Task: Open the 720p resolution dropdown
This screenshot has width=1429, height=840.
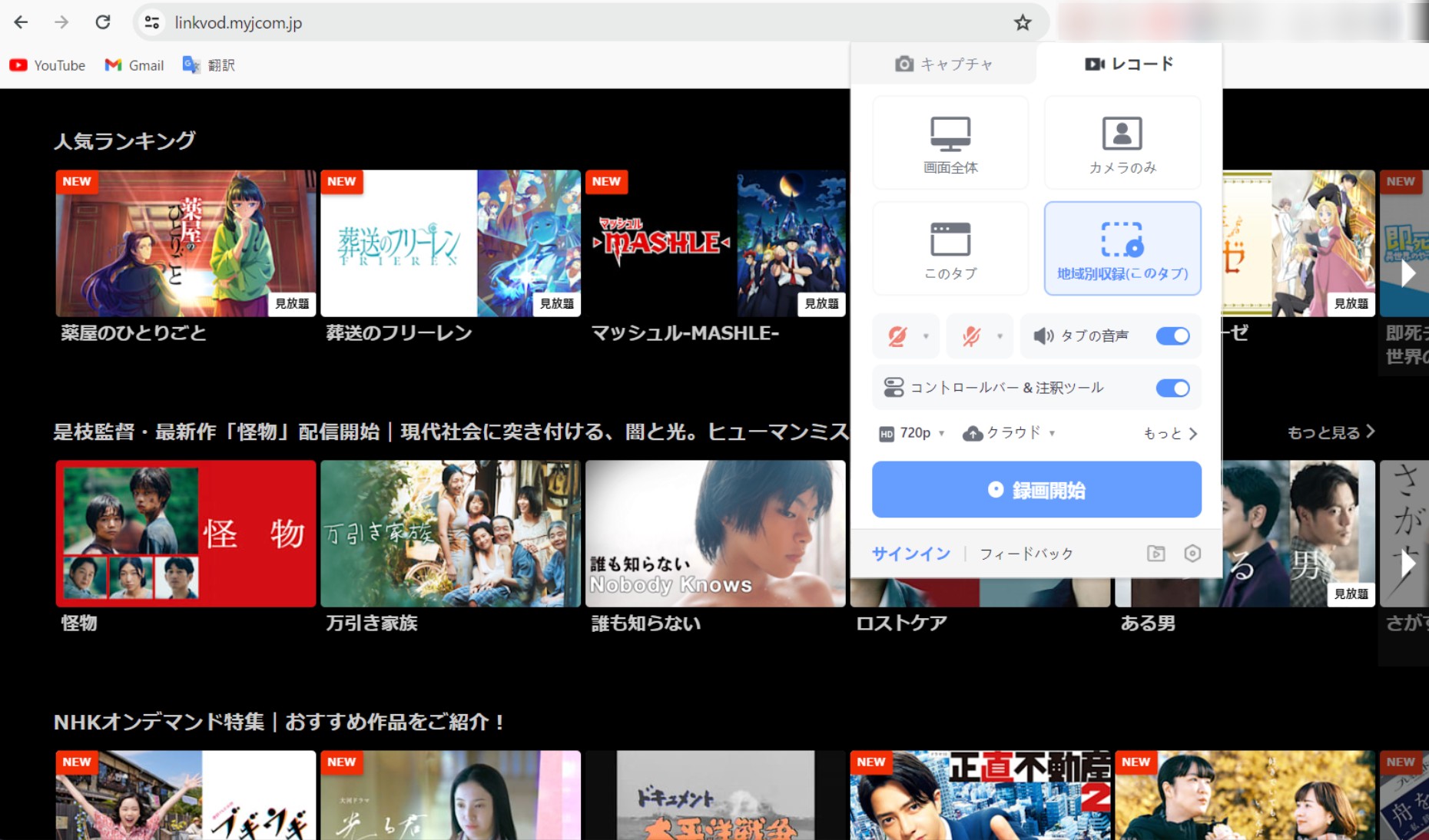Action: coord(912,433)
